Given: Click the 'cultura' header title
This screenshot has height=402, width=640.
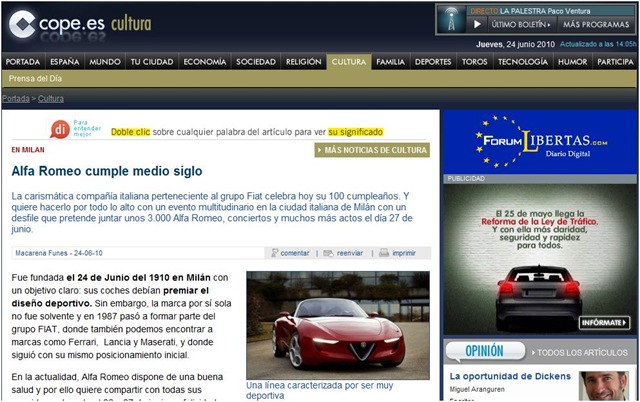Looking at the screenshot, I should pos(131,24).
